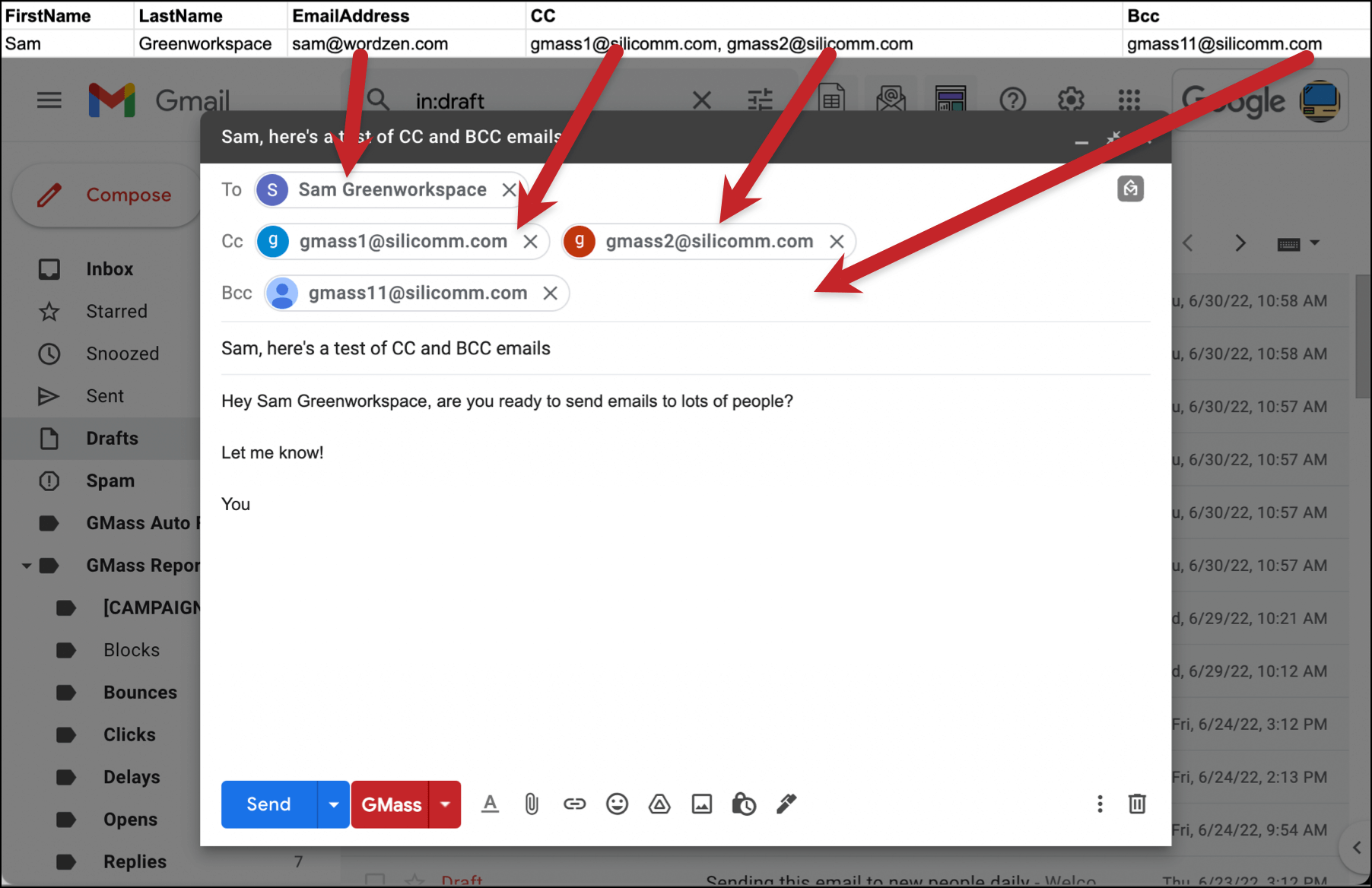
Task: Click the message list scrollbar
Action: point(1363,336)
